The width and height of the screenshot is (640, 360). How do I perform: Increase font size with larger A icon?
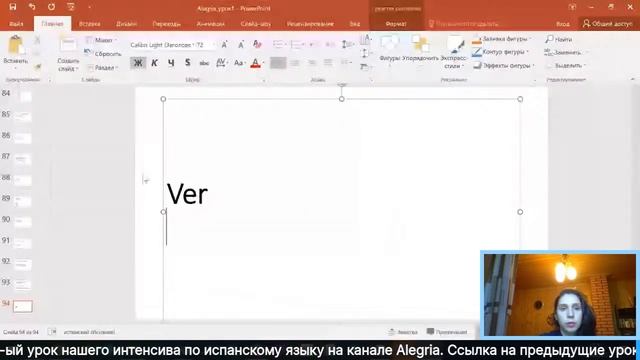[x=224, y=44]
